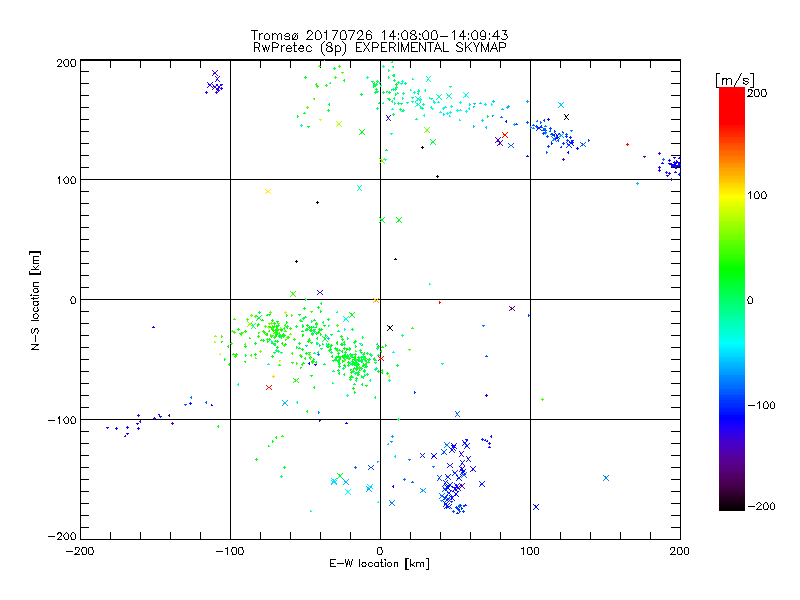The height and width of the screenshot is (600, 800).
Task: Click the N-S axis tick label "0"
Action: point(73,300)
